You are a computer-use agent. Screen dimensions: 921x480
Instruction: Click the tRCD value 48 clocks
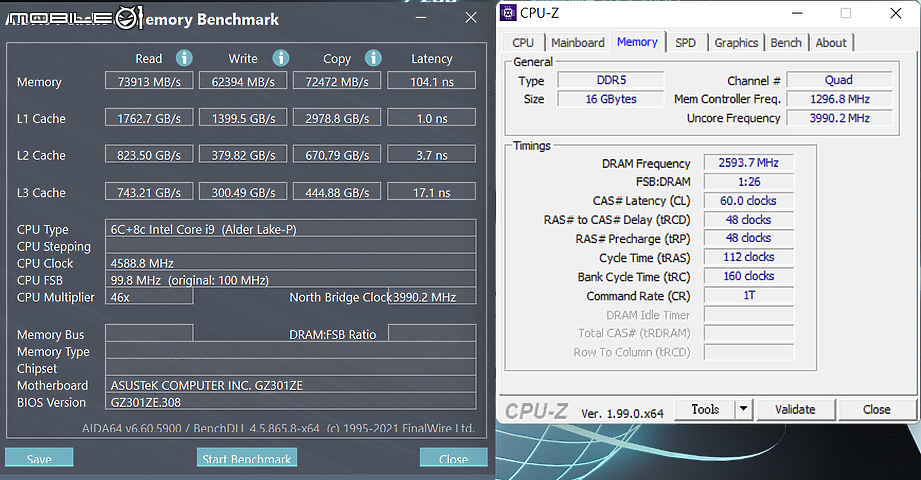pyautogui.click(x=749, y=219)
